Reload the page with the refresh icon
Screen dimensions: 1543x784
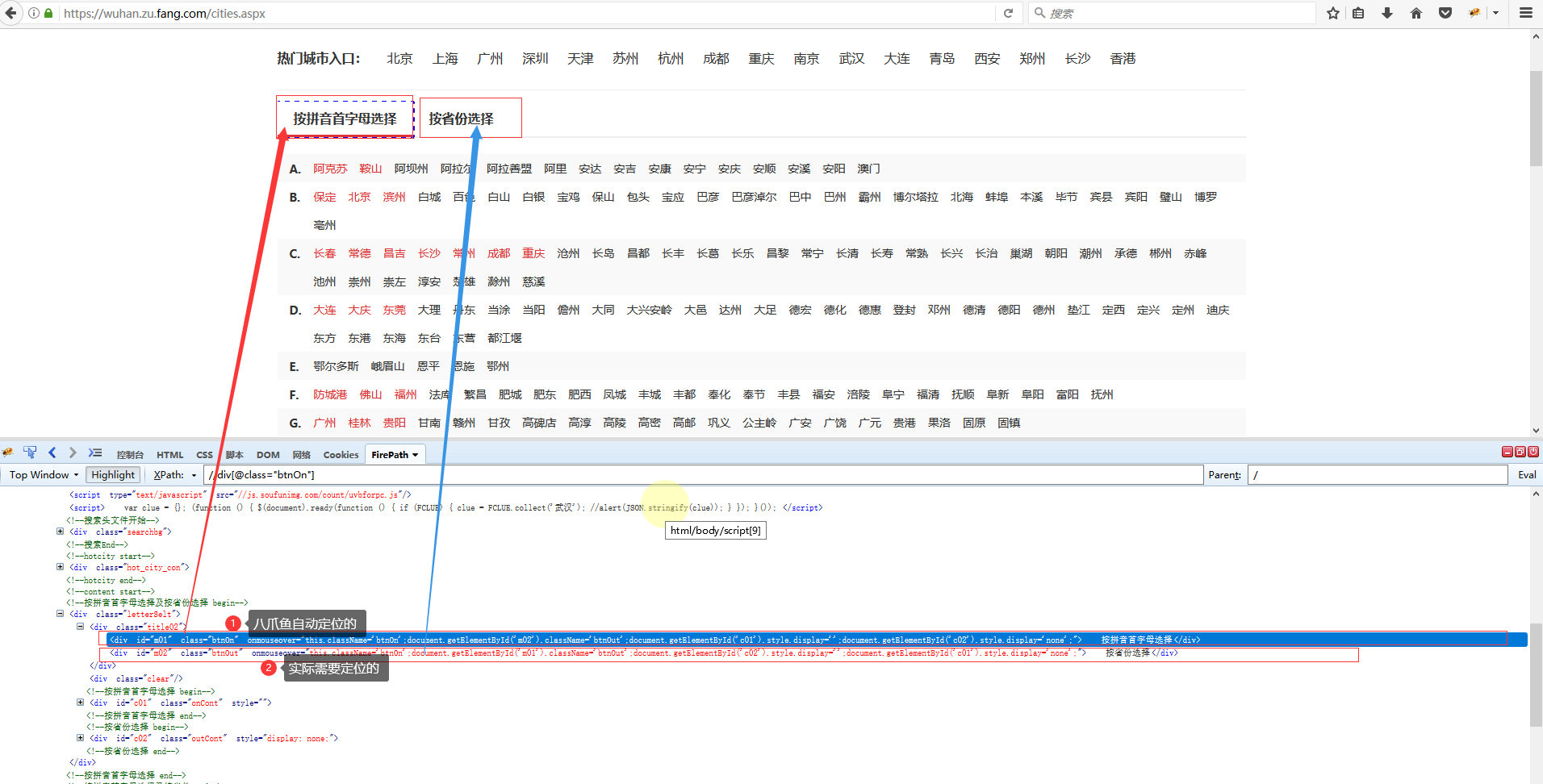[1008, 13]
